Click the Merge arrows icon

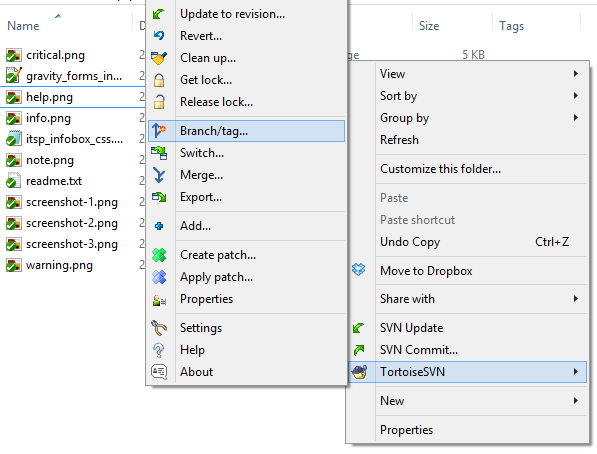pyautogui.click(x=159, y=175)
